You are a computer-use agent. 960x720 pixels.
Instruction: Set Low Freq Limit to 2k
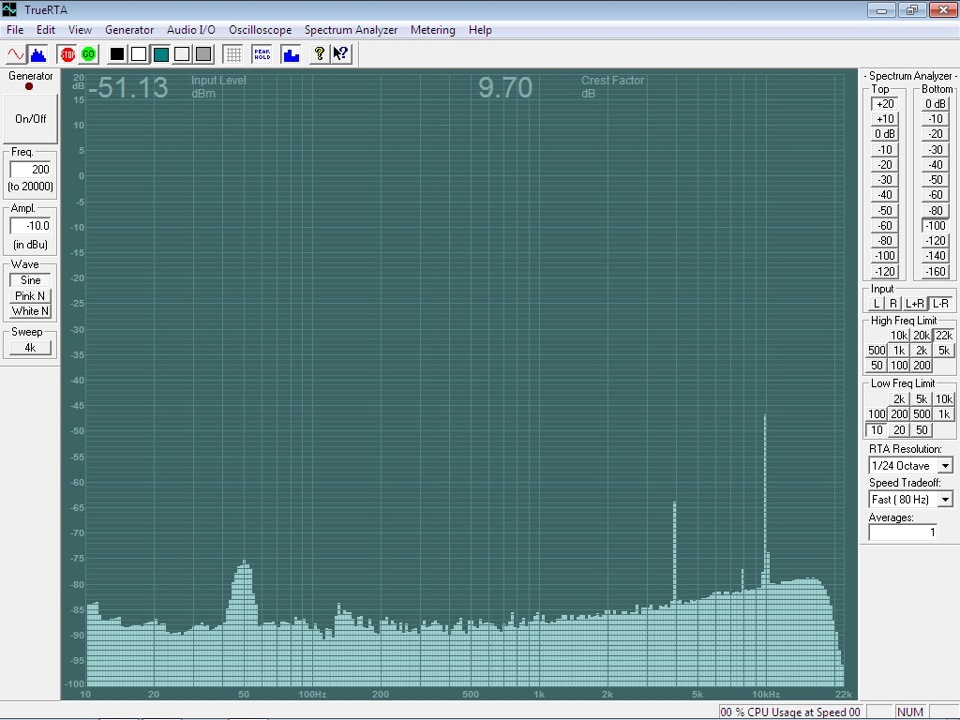click(x=899, y=399)
